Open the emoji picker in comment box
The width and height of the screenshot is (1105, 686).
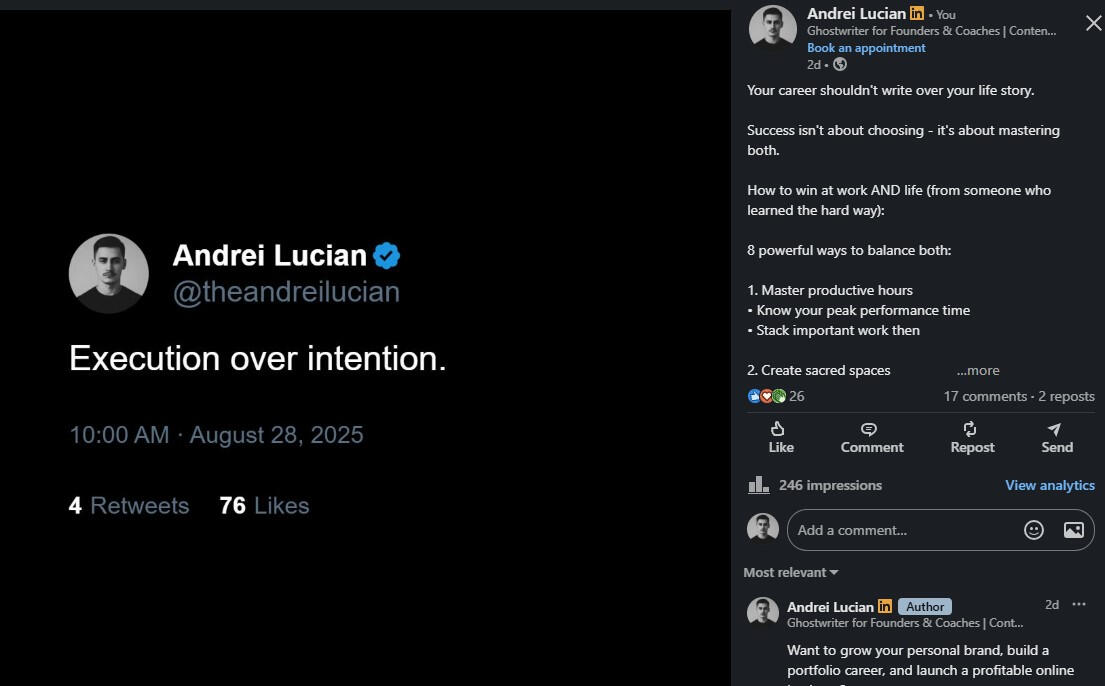point(1034,530)
